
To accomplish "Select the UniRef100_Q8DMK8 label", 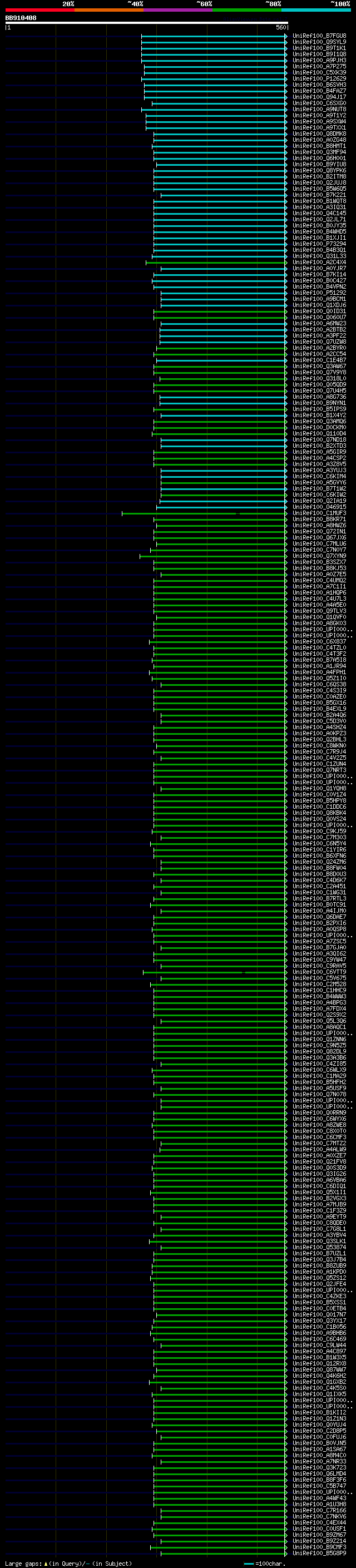I will click(x=319, y=134).
